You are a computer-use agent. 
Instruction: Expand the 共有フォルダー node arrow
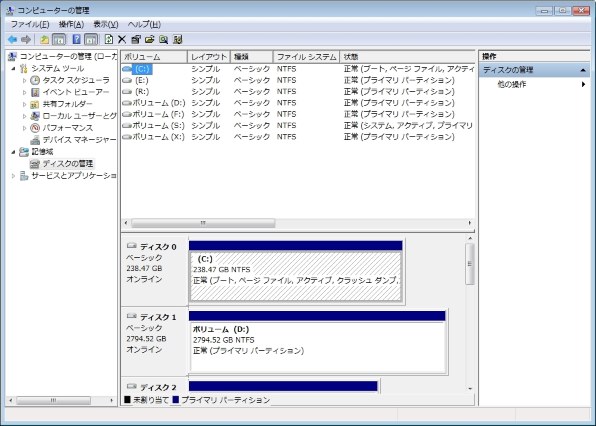(25, 104)
